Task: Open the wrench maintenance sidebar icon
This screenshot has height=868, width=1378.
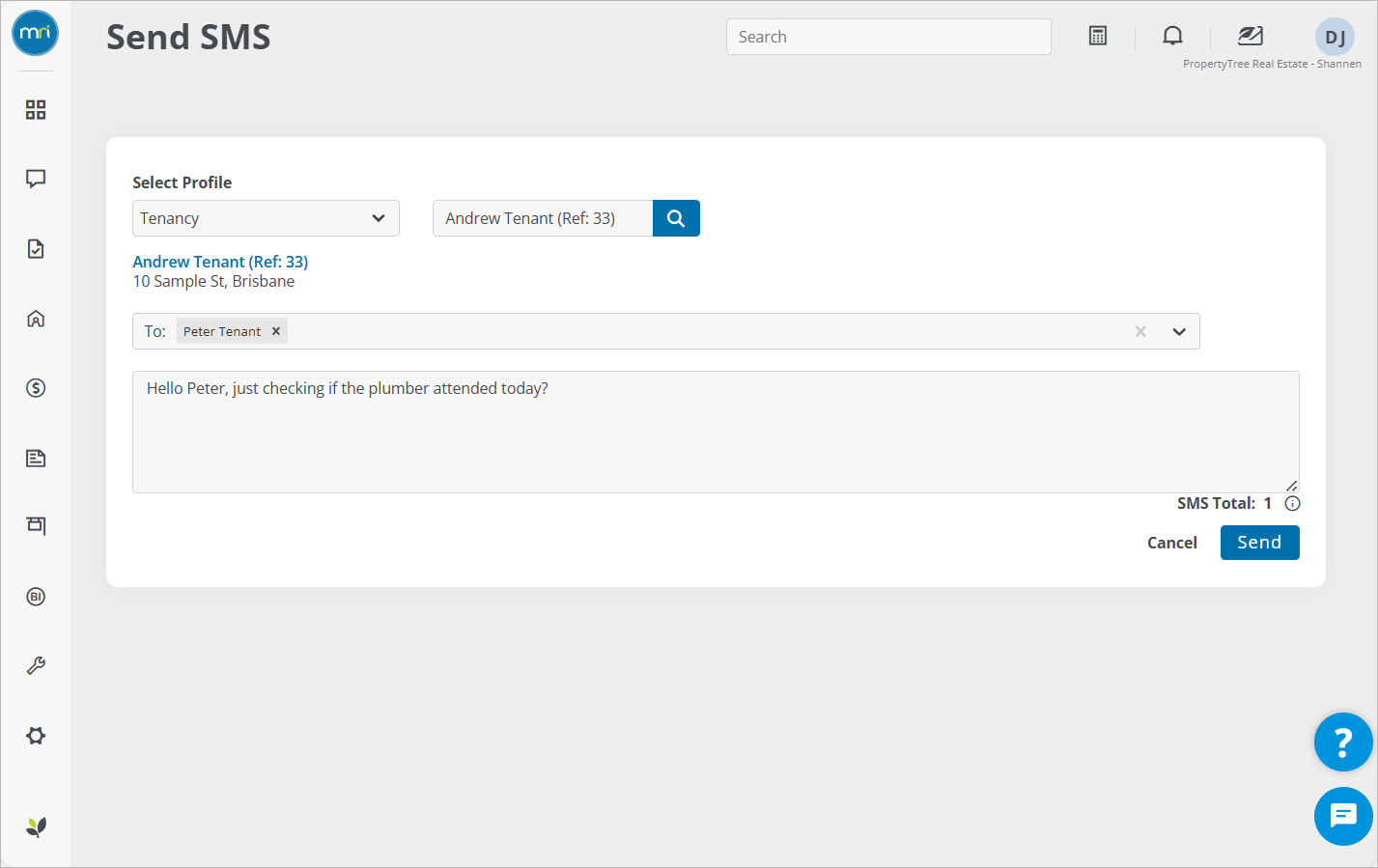Action: coord(36,666)
